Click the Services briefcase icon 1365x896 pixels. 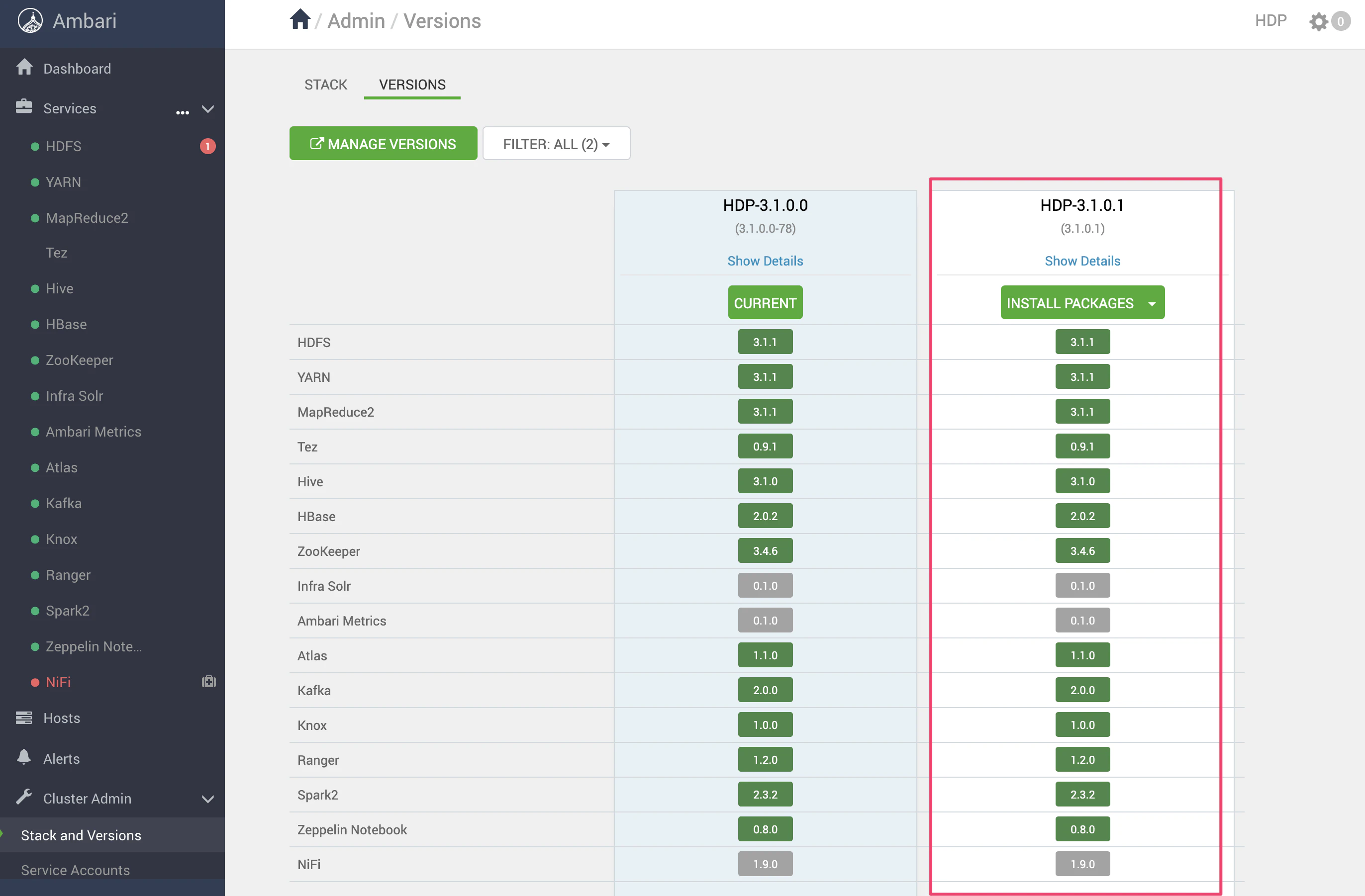[x=24, y=107]
